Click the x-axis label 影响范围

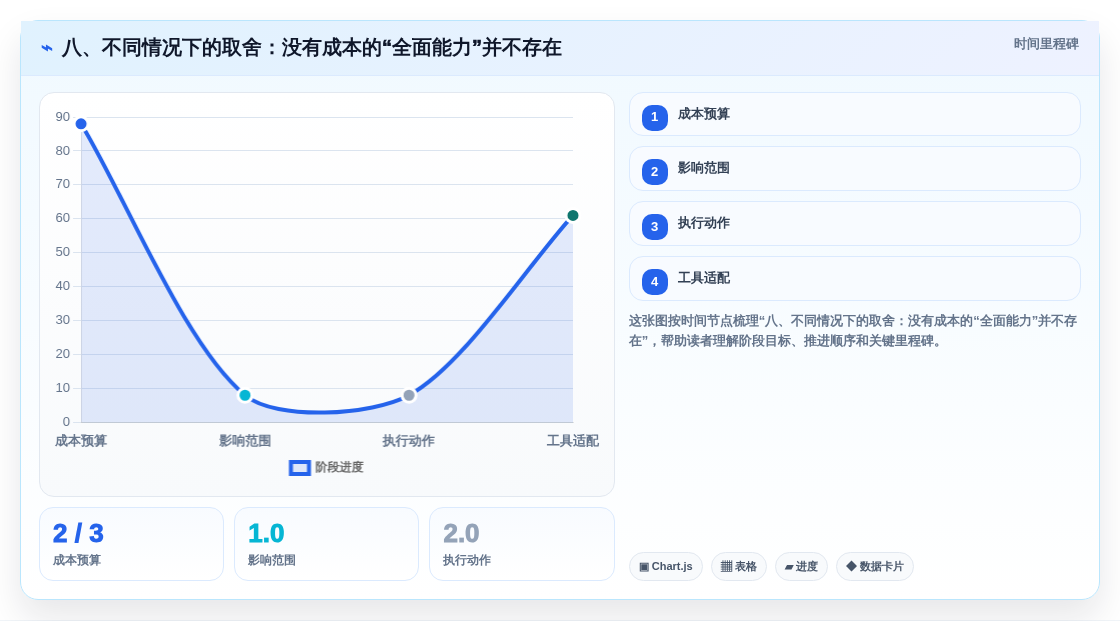(245, 441)
